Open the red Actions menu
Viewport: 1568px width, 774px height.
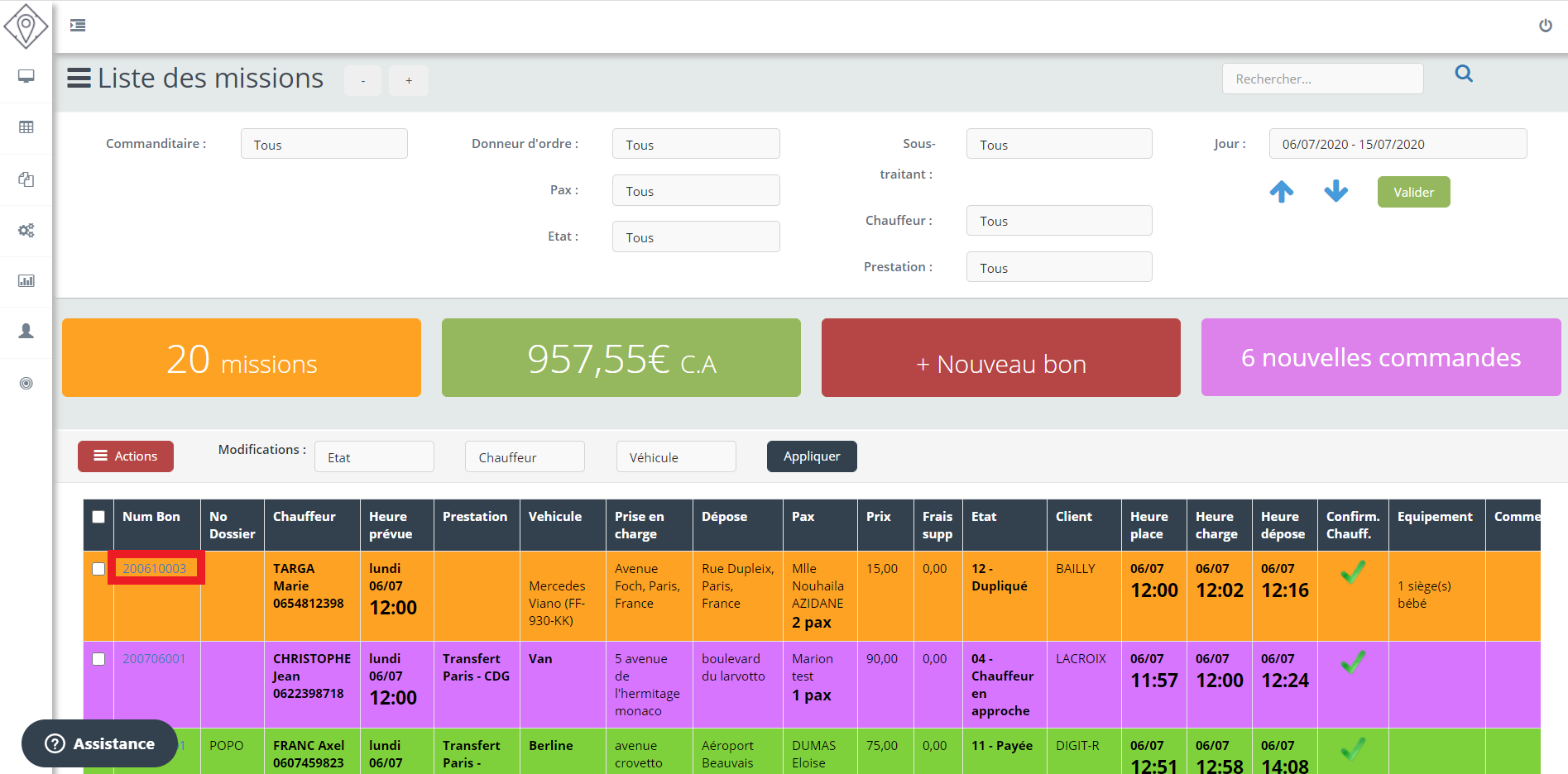[126, 456]
